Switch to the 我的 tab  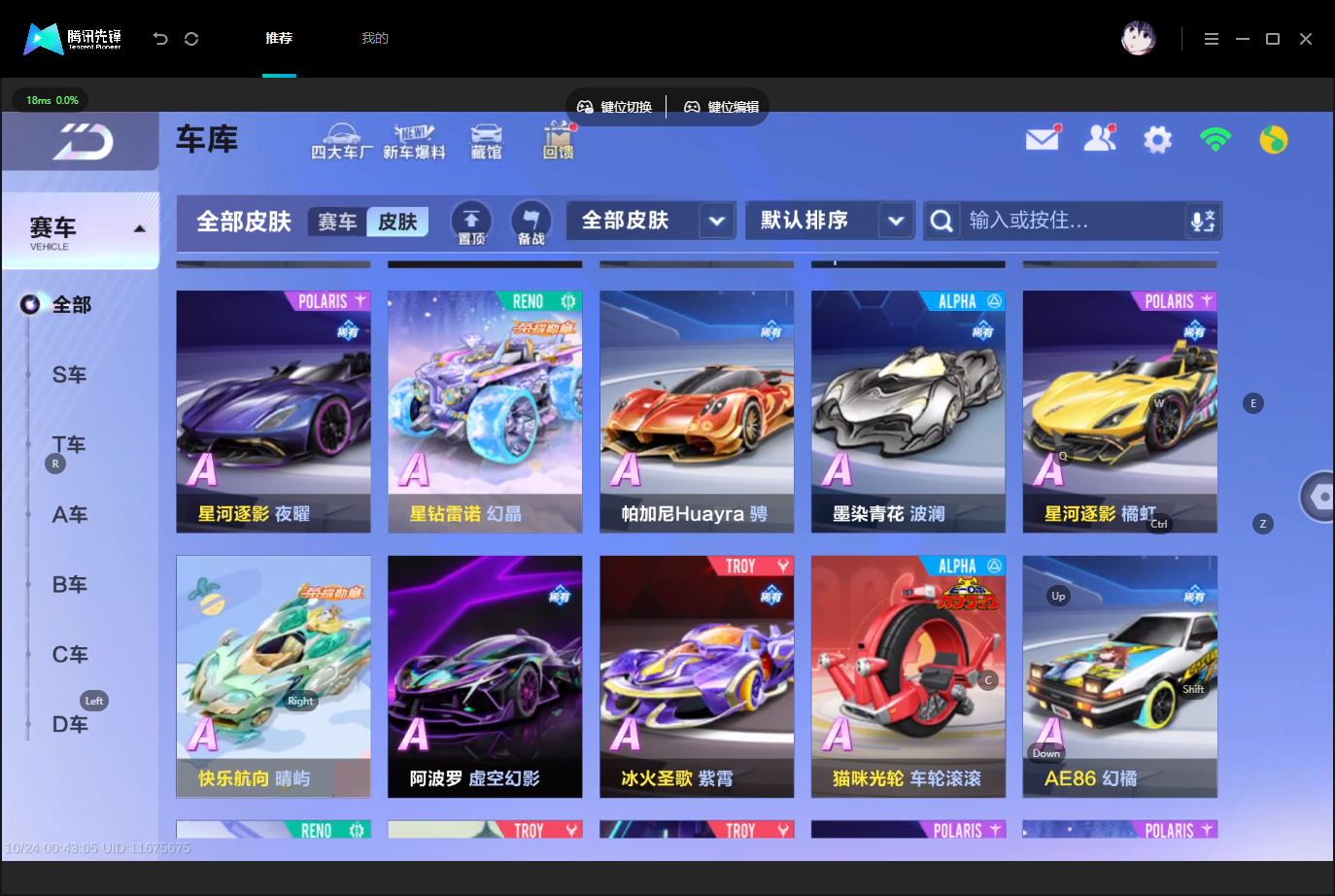tap(375, 38)
